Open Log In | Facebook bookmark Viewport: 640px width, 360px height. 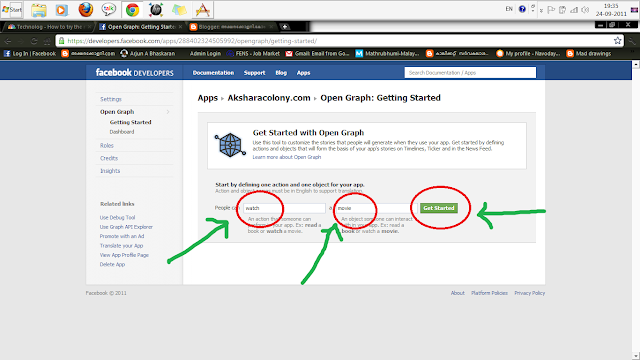[x=30, y=53]
